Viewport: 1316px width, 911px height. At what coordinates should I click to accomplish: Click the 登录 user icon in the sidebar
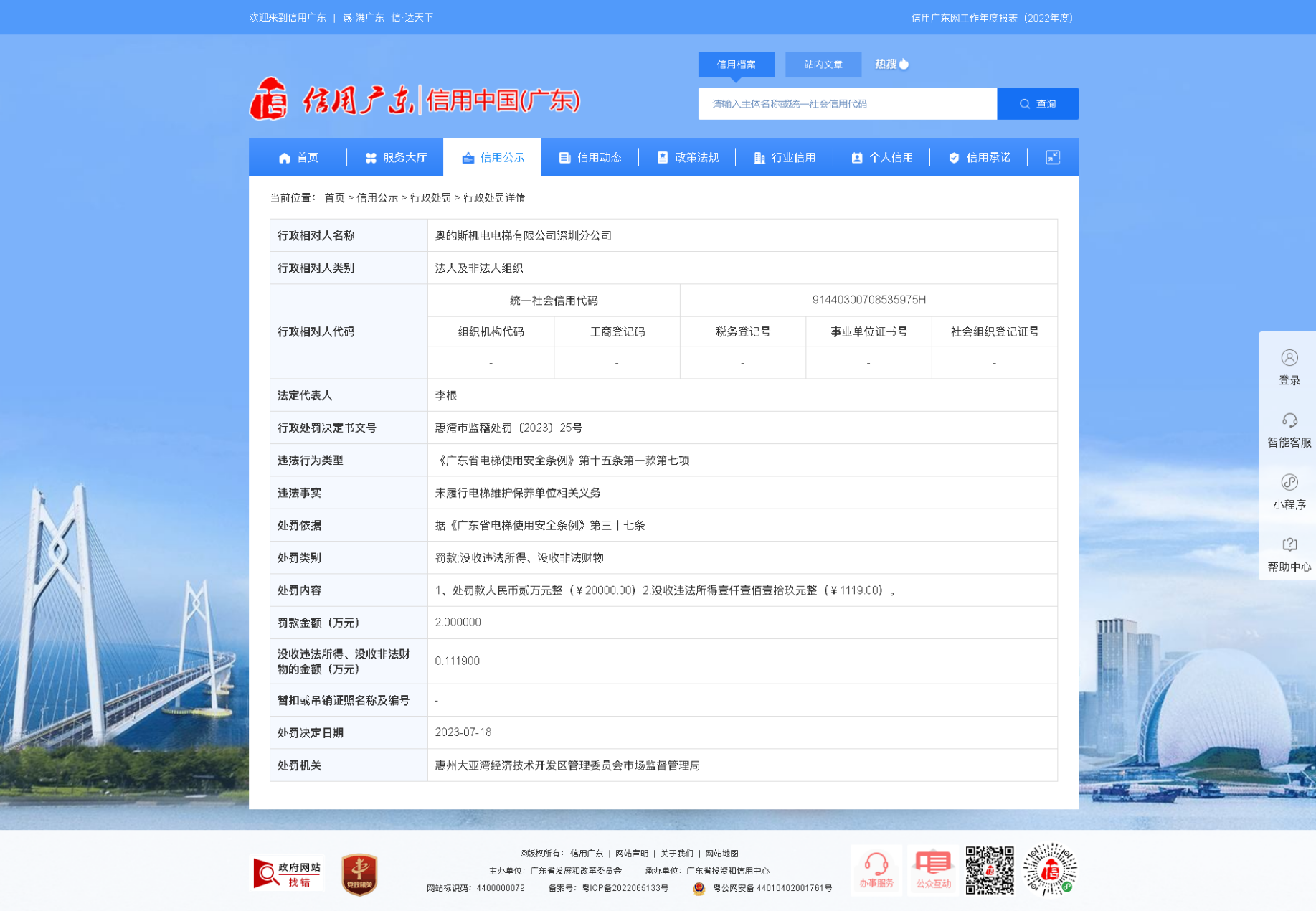tap(1289, 357)
